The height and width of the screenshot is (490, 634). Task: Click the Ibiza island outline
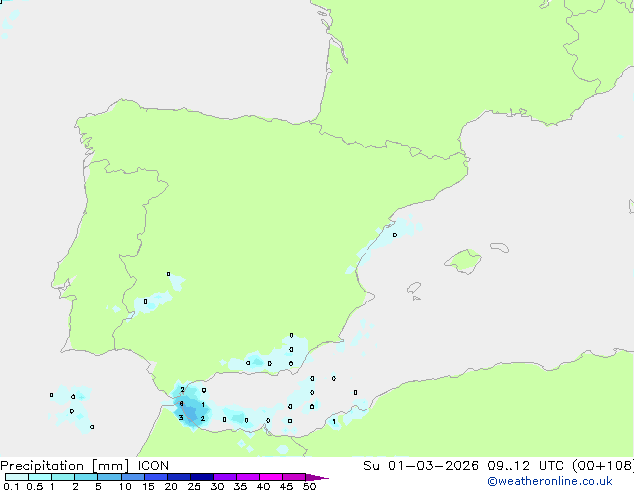(414, 288)
